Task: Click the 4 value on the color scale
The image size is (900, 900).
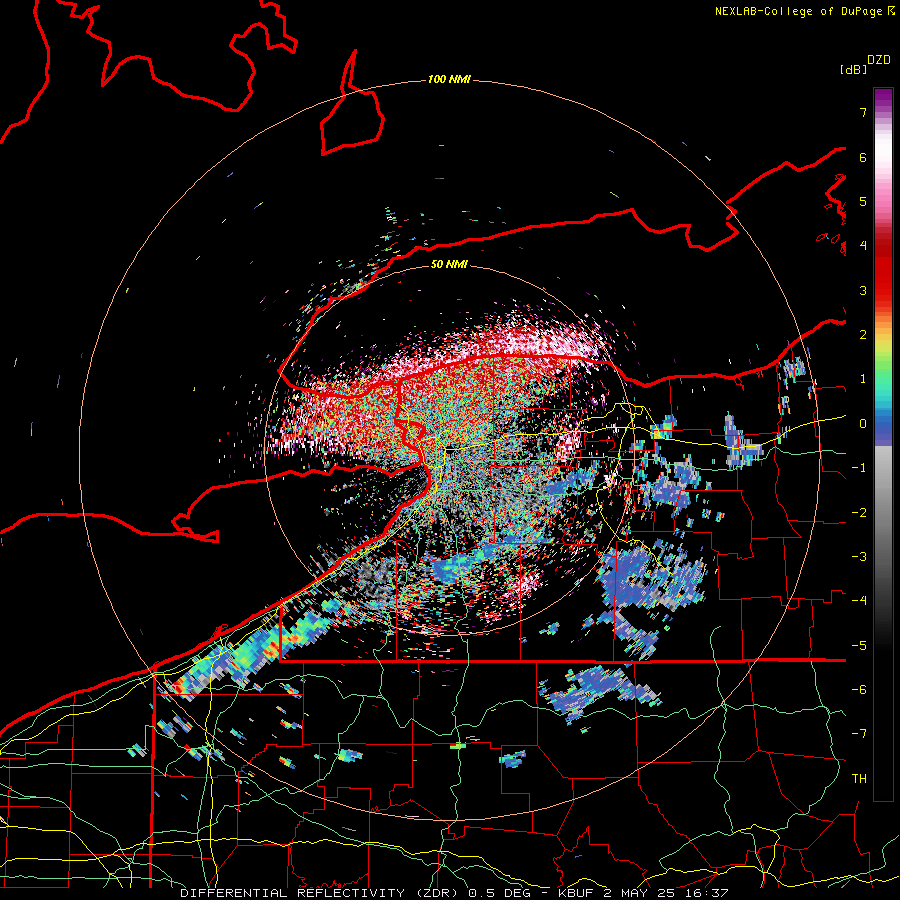Action: point(863,246)
